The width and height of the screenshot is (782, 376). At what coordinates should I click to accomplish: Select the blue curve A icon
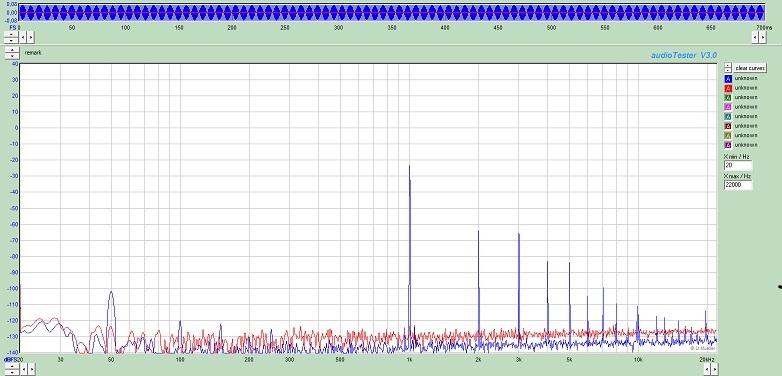[x=728, y=78]
